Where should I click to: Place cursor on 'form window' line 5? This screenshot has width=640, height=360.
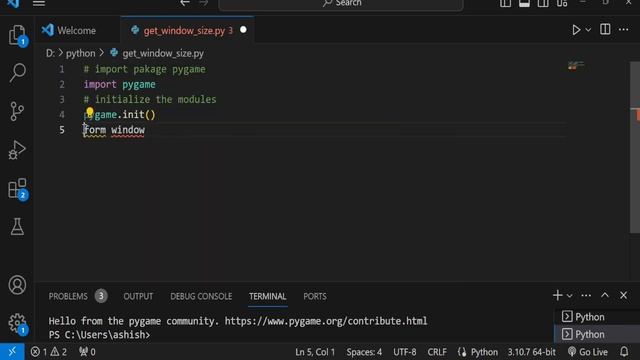pos(114,130)
